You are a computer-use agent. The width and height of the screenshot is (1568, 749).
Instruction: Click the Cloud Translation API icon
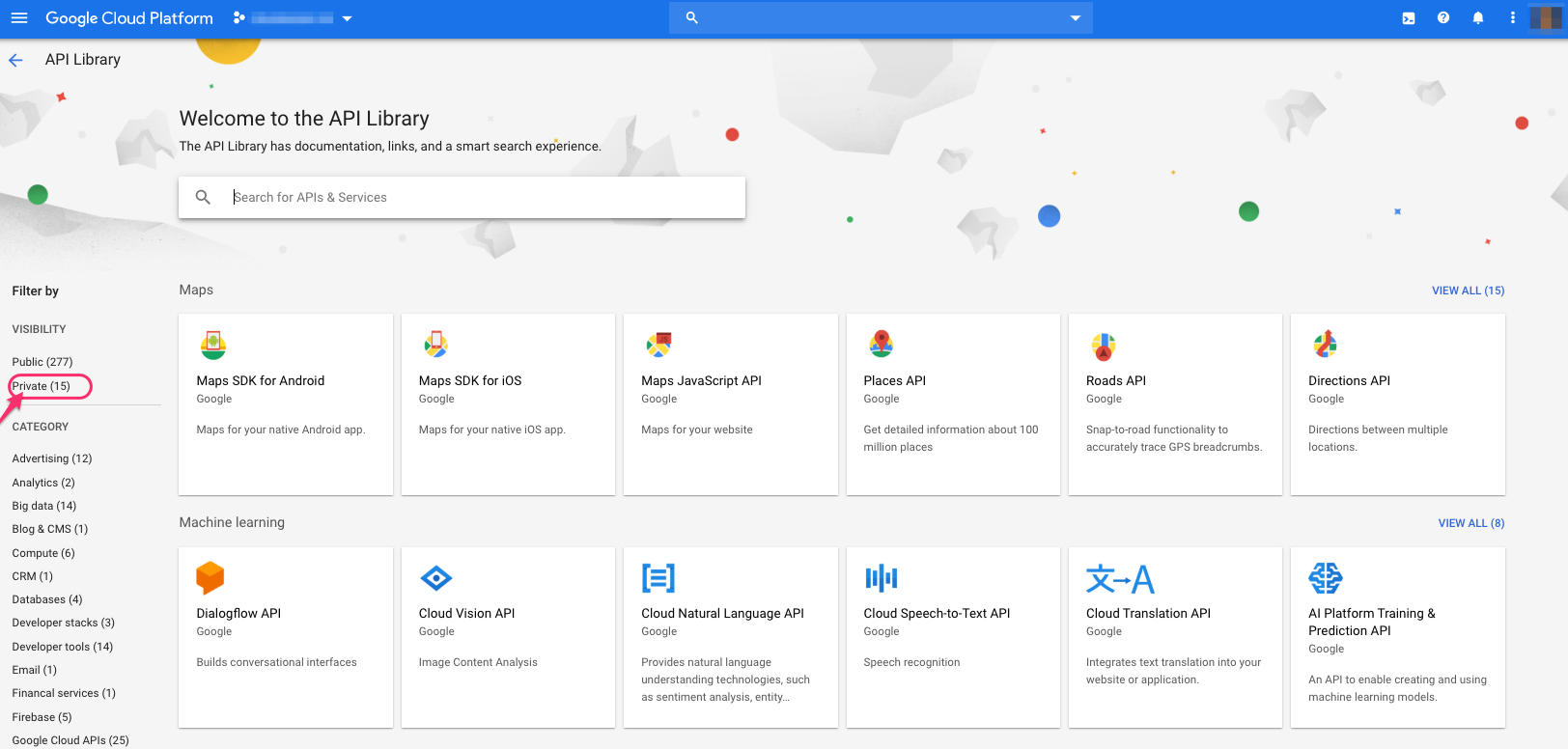(1120, 578)
